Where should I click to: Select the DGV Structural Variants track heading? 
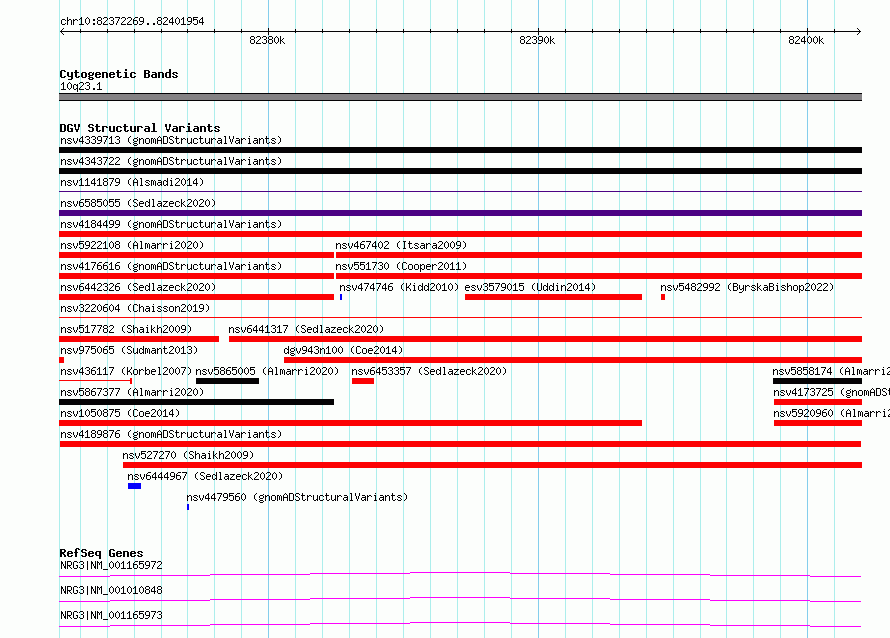point(140,128)
